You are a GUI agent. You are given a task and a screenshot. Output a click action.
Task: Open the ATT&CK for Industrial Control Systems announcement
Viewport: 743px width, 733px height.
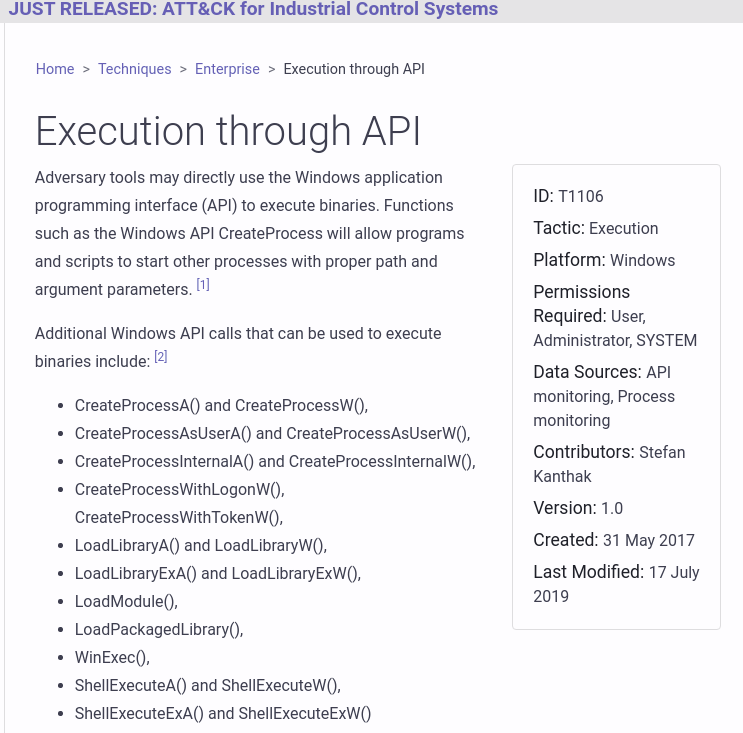(x=253, y=10)
